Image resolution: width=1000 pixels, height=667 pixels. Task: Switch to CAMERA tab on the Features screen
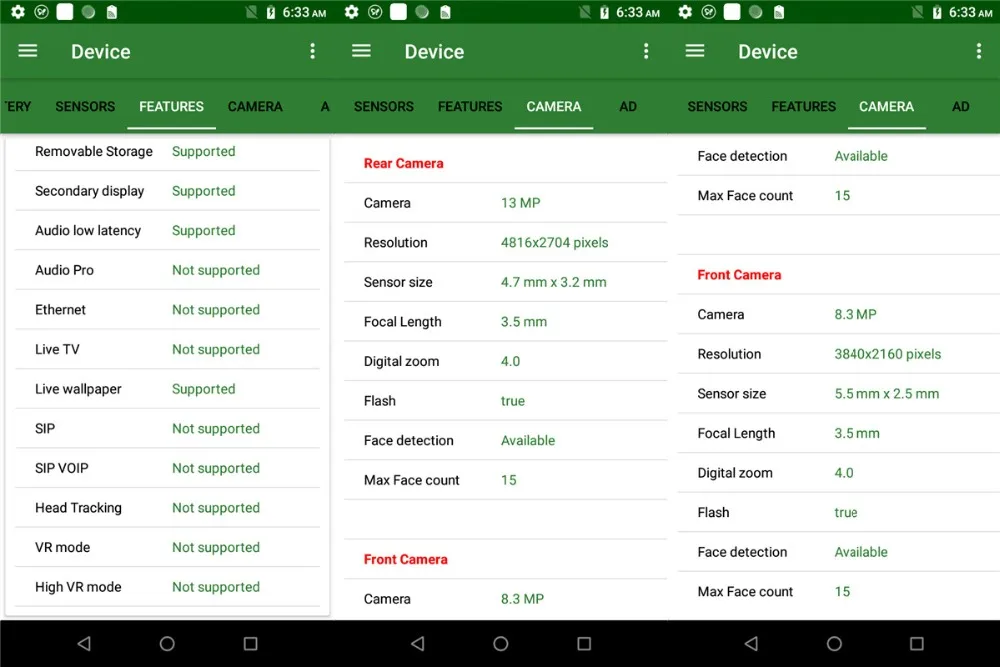coord(255,106)
